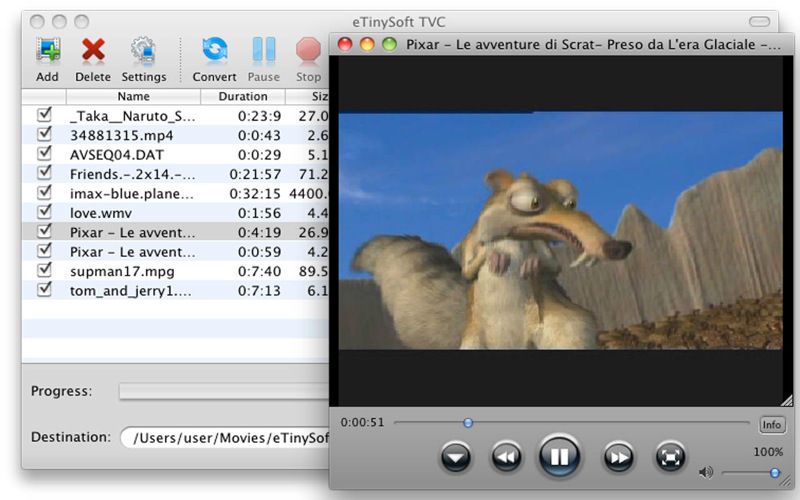Screen dimensions: 800x500
Task: Click the eTinySoft TVC toolbar toggle pill button
Action: point(759,21)
